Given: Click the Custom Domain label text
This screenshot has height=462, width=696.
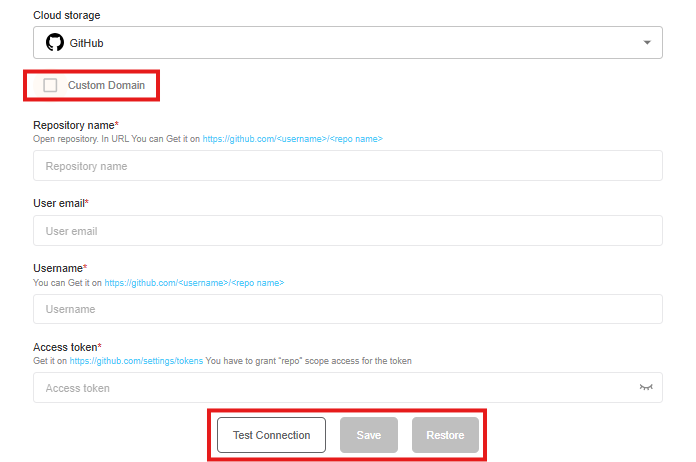Looking at the screenshot, I should coord(106,86).
